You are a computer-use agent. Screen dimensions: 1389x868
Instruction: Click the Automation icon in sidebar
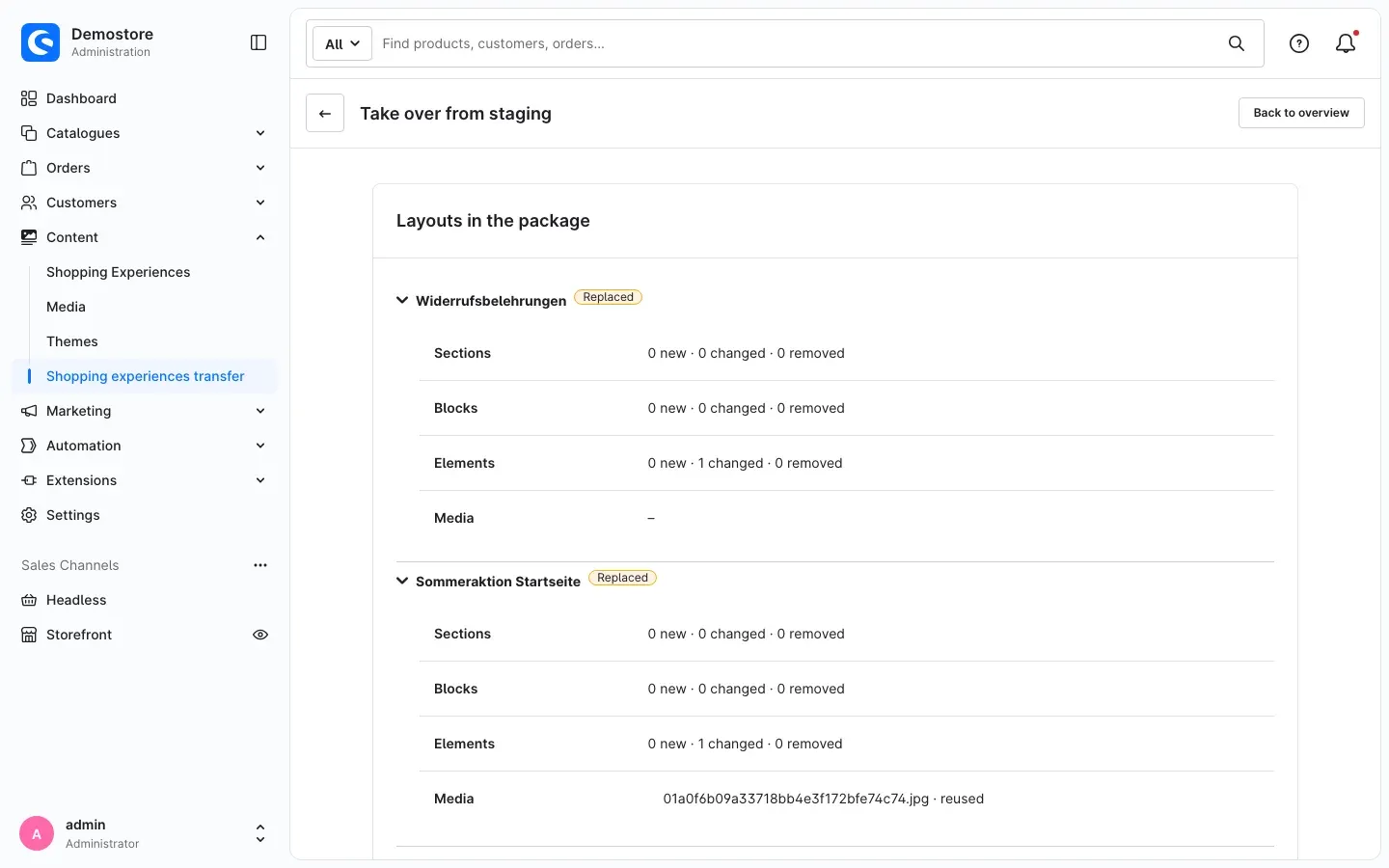coord(29,446)
